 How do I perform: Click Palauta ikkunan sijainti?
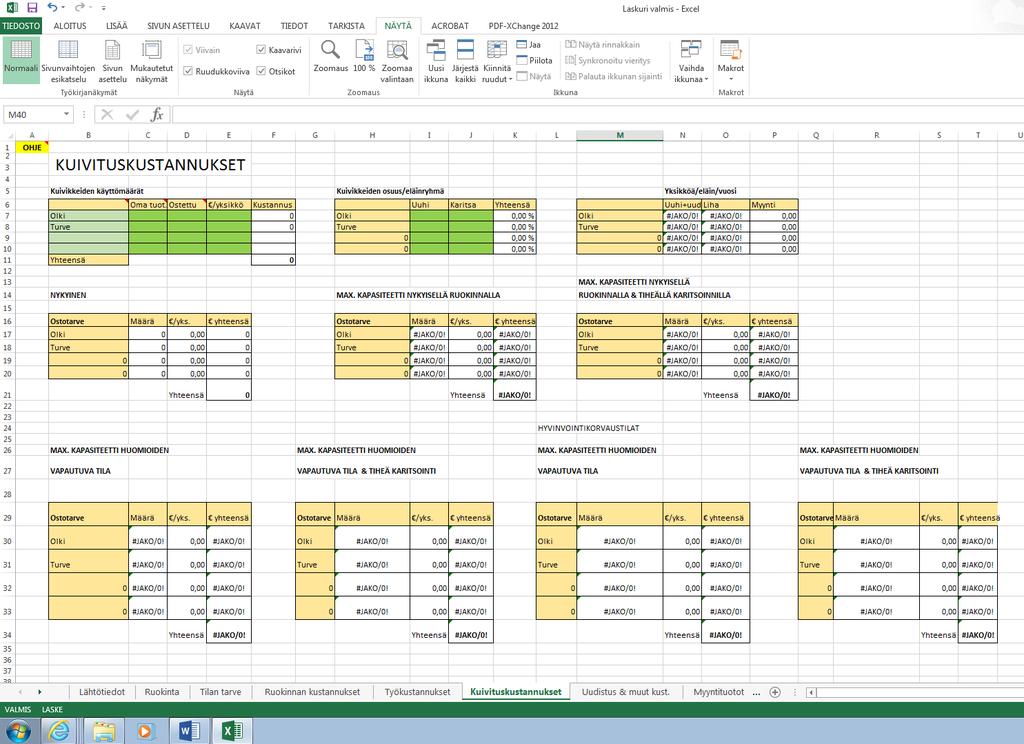613,76
